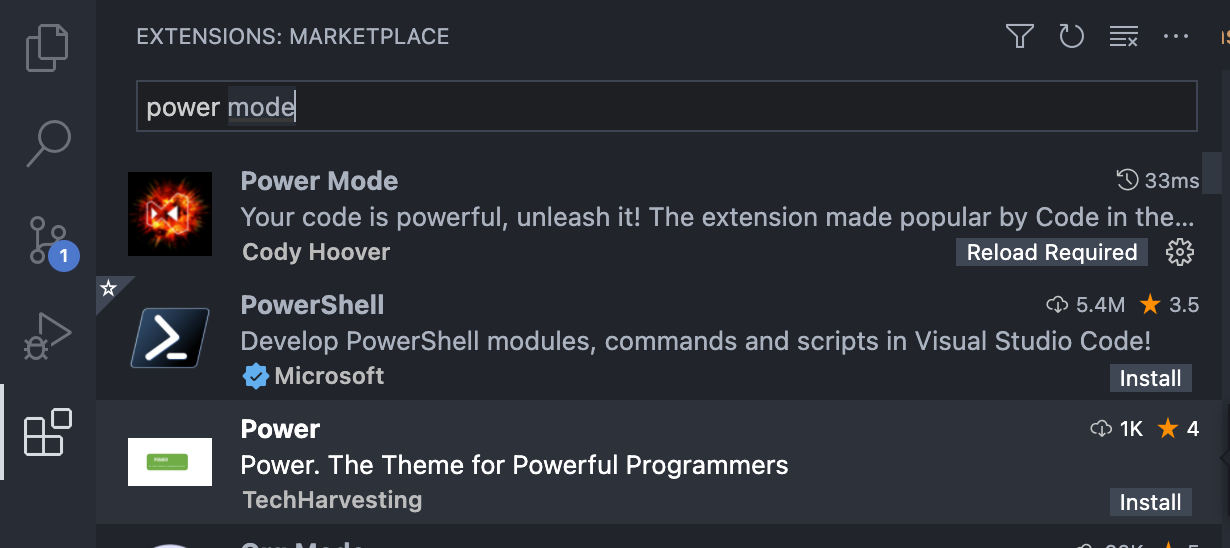Click the Power theme green thumbnail

170,462
